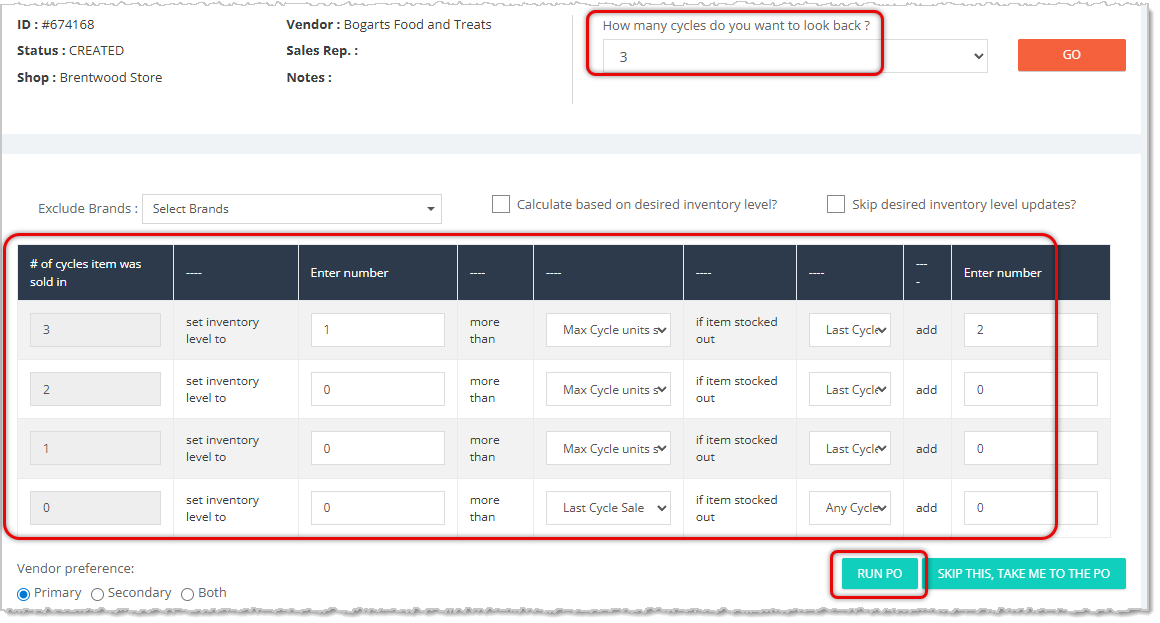Click the Status: CREATED text
The width and height of the screenshot is (1160, 623).
[x=70, y=50]
